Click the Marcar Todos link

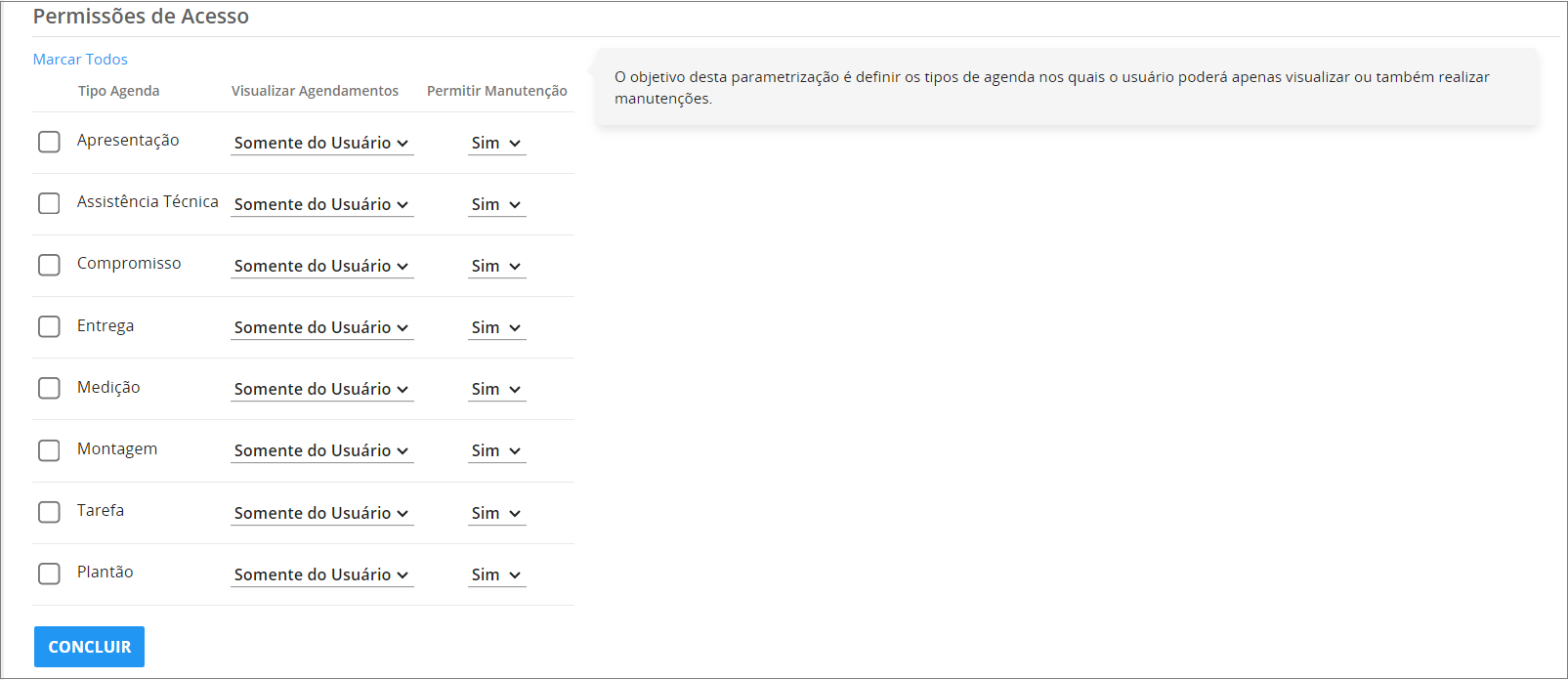tap(80, 60)
